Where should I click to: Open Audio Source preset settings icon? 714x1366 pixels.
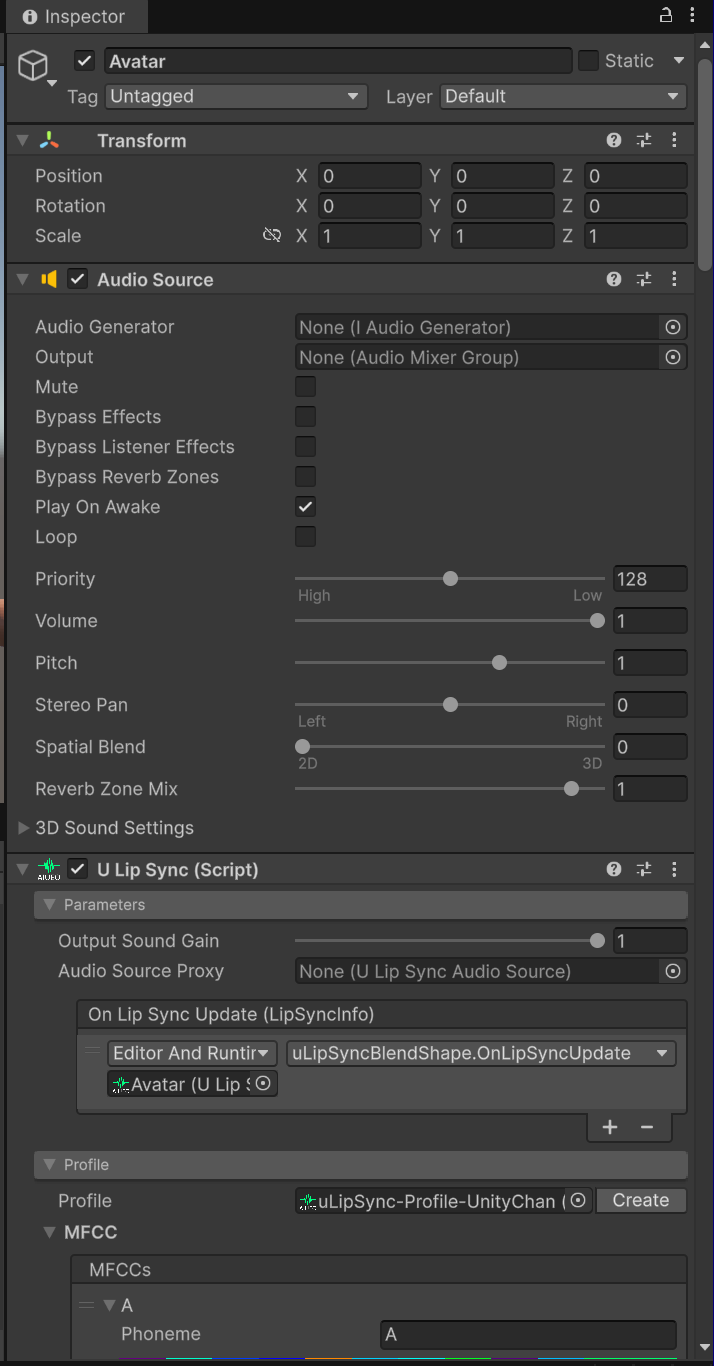point(644,280)
